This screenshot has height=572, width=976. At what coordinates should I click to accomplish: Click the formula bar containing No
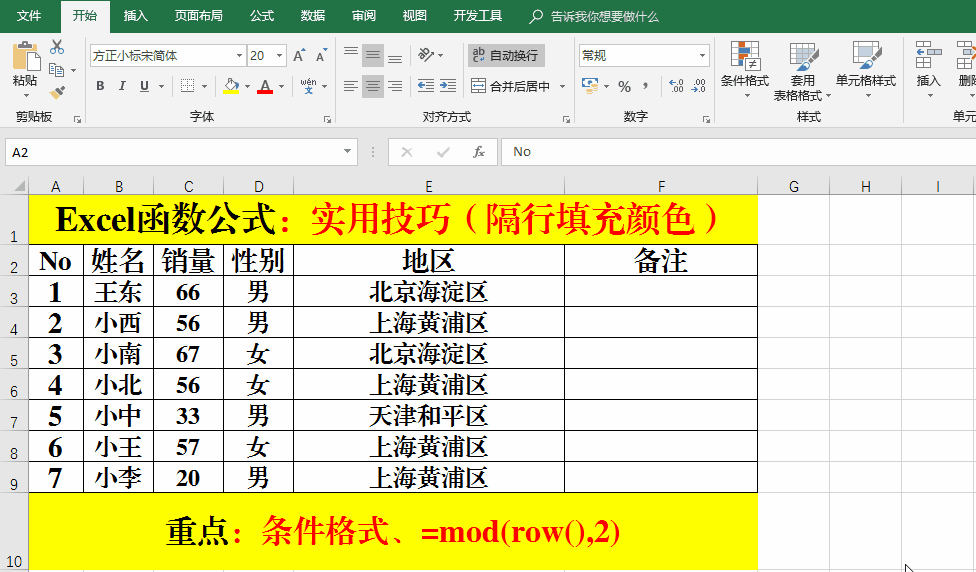[738, 152]
